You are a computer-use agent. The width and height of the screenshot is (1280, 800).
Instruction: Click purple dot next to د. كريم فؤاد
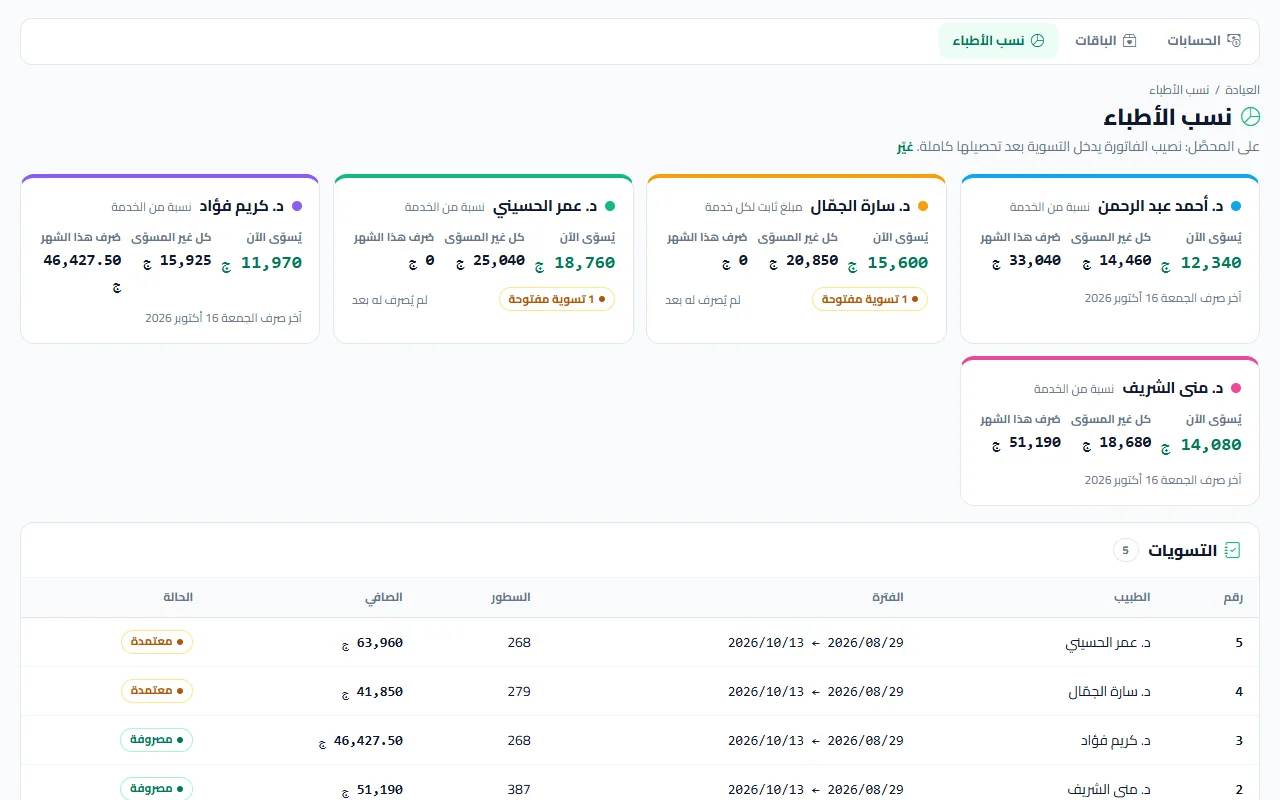pyautogui.click(x=297, y=206)
